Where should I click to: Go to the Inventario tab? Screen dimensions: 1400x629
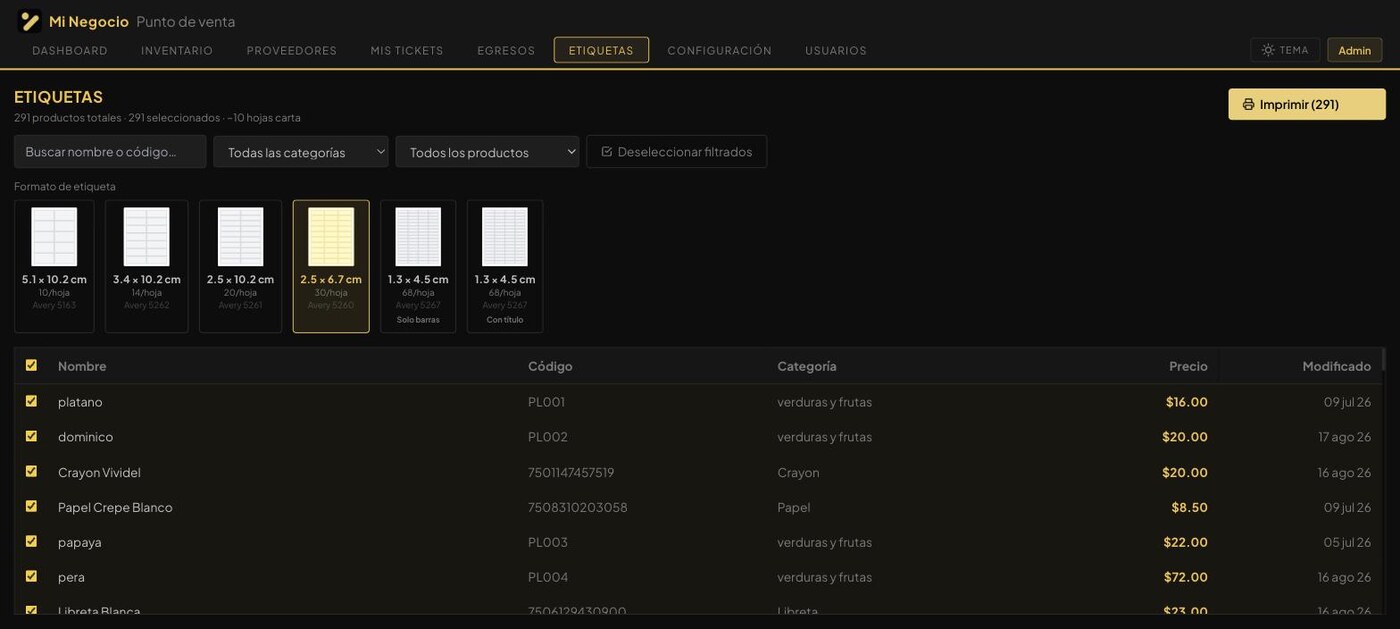click(177, 50)
